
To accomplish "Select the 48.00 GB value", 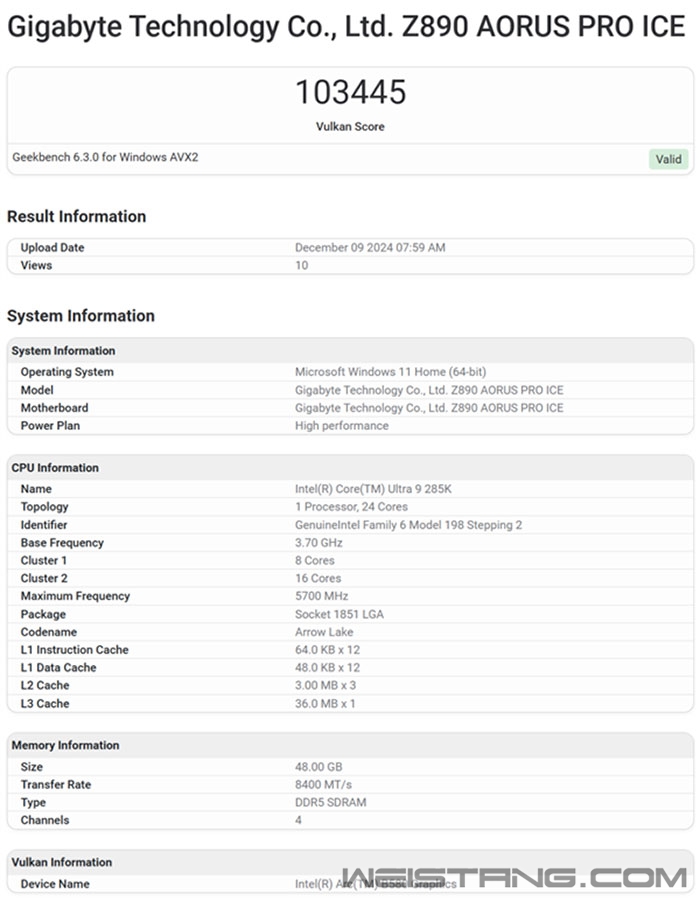I will [318, 767].
